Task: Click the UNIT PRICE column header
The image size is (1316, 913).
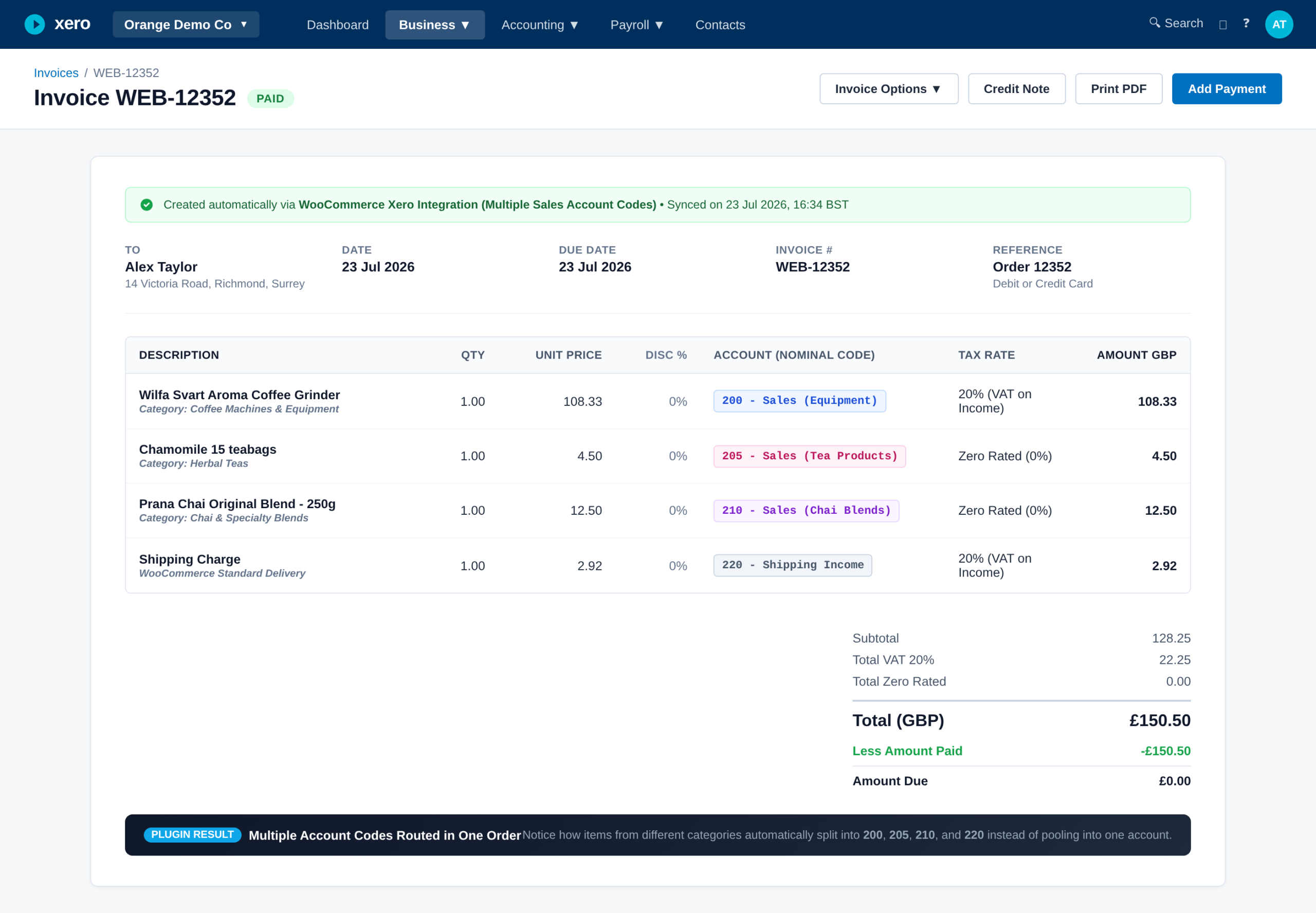Action: point(569,355)
